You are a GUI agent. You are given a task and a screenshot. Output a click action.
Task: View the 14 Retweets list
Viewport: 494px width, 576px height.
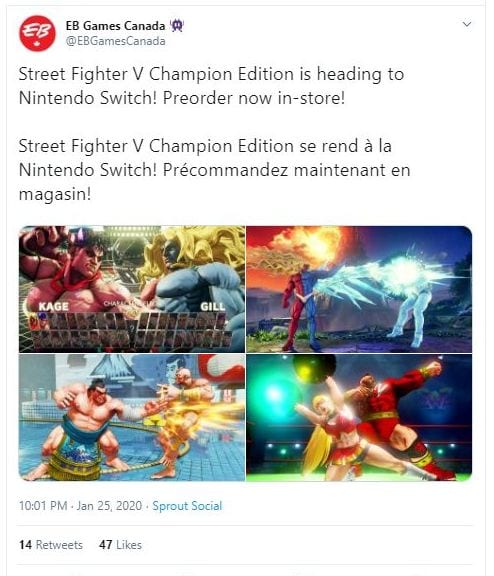click(x=51, y=544)
